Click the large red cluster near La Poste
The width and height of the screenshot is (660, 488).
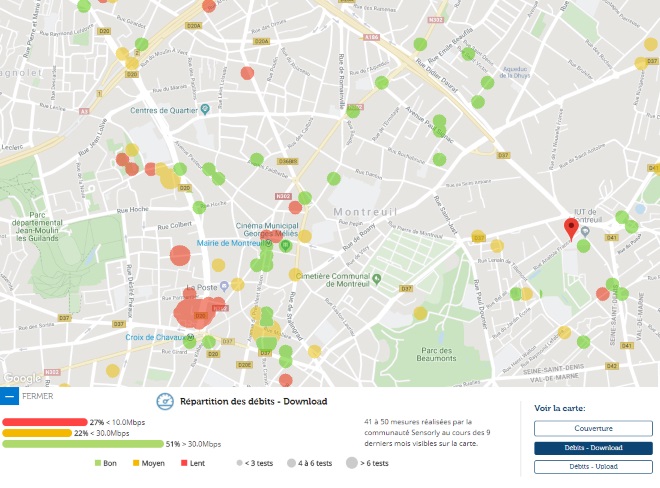(x=198, y=310)
